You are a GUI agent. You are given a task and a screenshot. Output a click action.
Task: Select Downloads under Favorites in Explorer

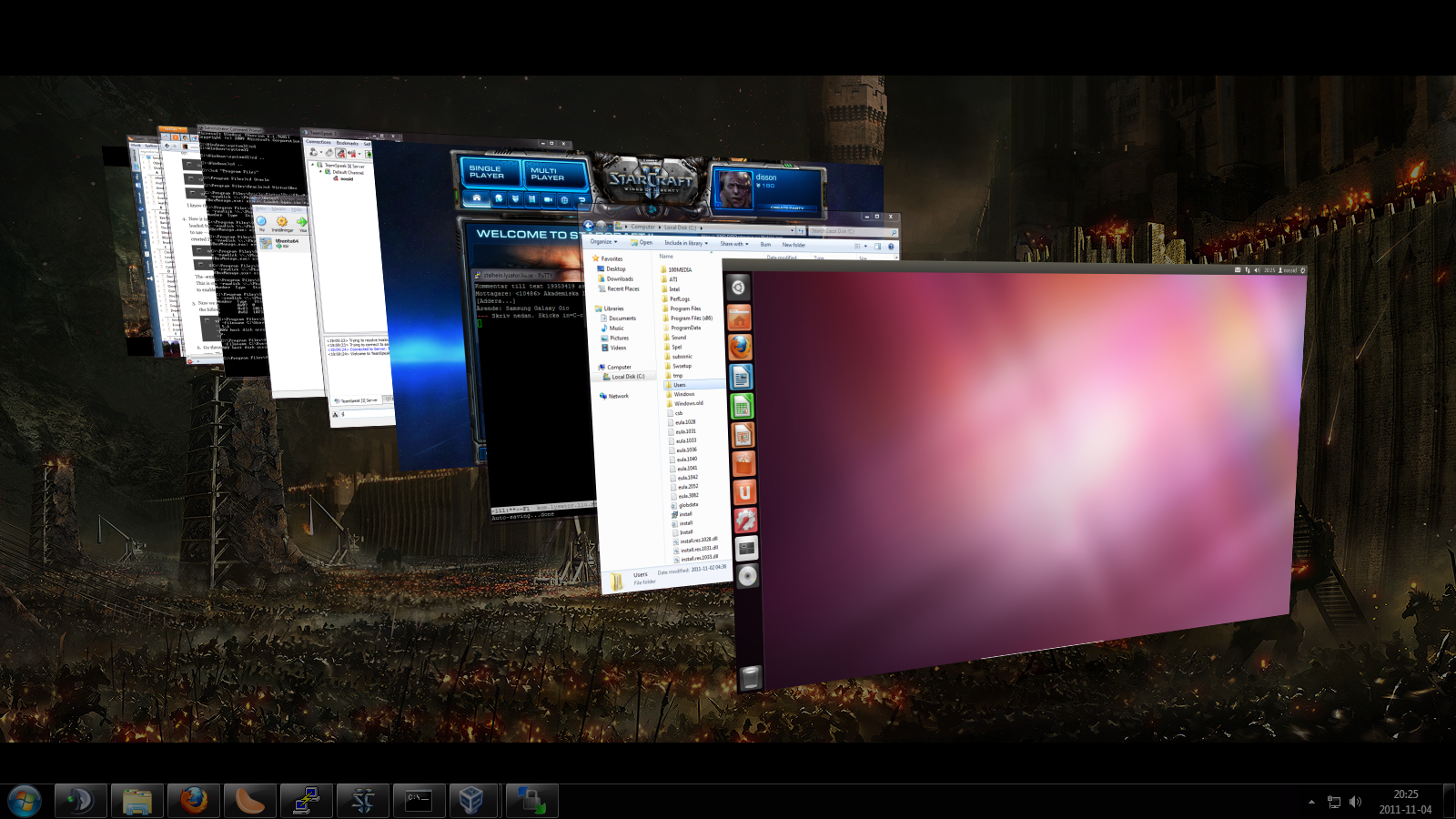[x=614, y=278]
